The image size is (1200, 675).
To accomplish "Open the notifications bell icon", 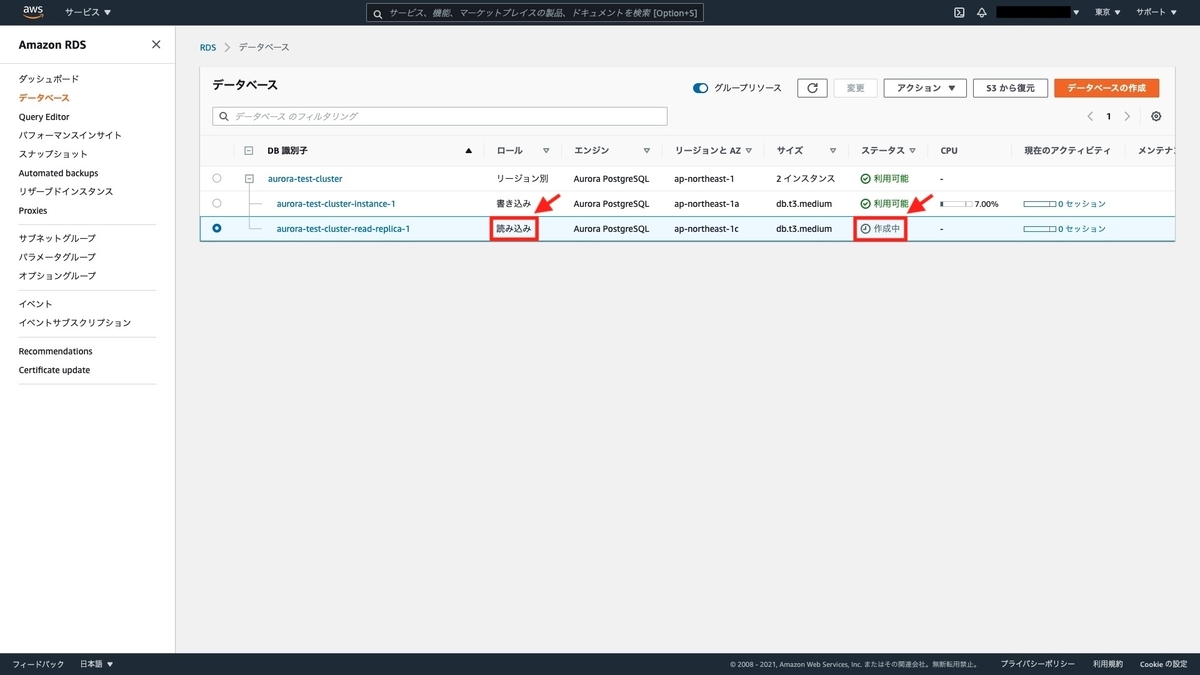I will pyautogui.click(x=982, y=12).
